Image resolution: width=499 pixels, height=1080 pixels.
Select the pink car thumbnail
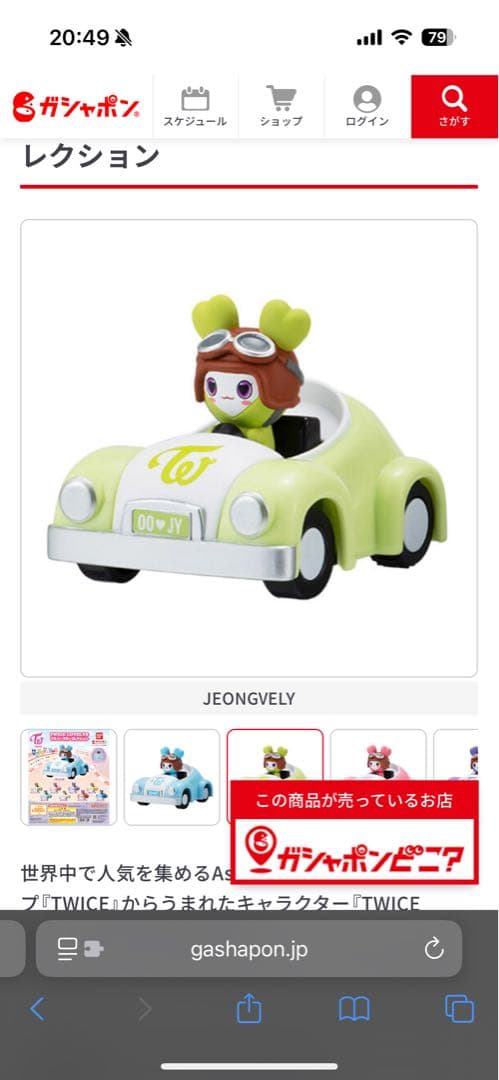378,755
